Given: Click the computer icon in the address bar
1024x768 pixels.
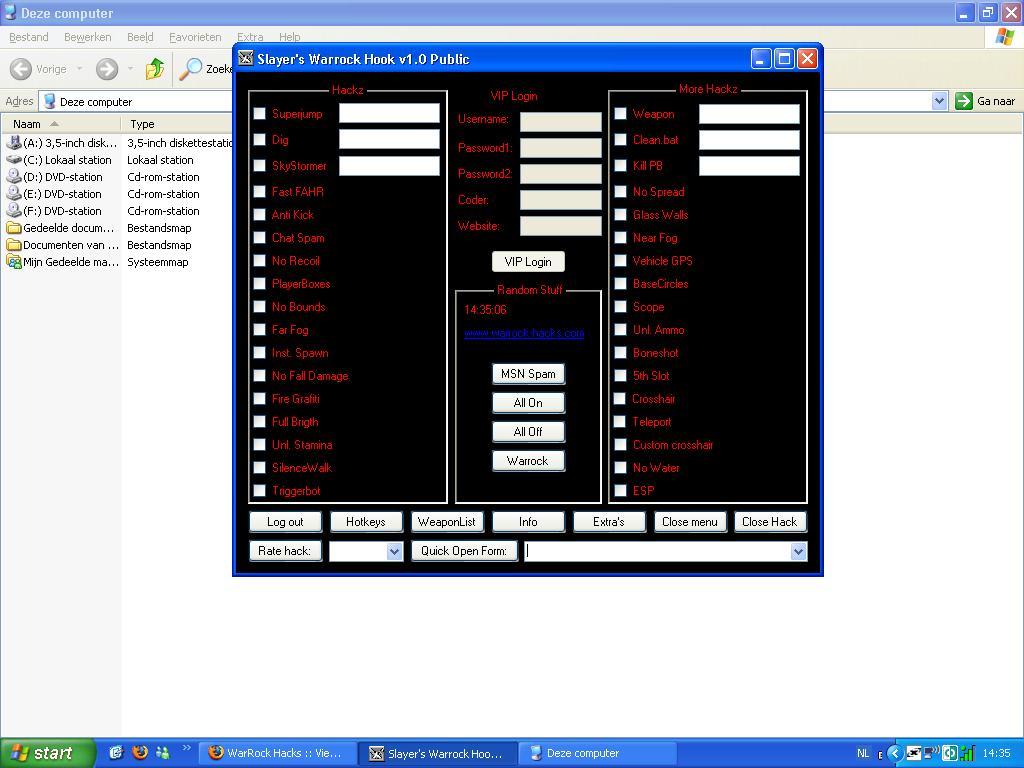Looking at the screenshot, I should pos(49,101).
